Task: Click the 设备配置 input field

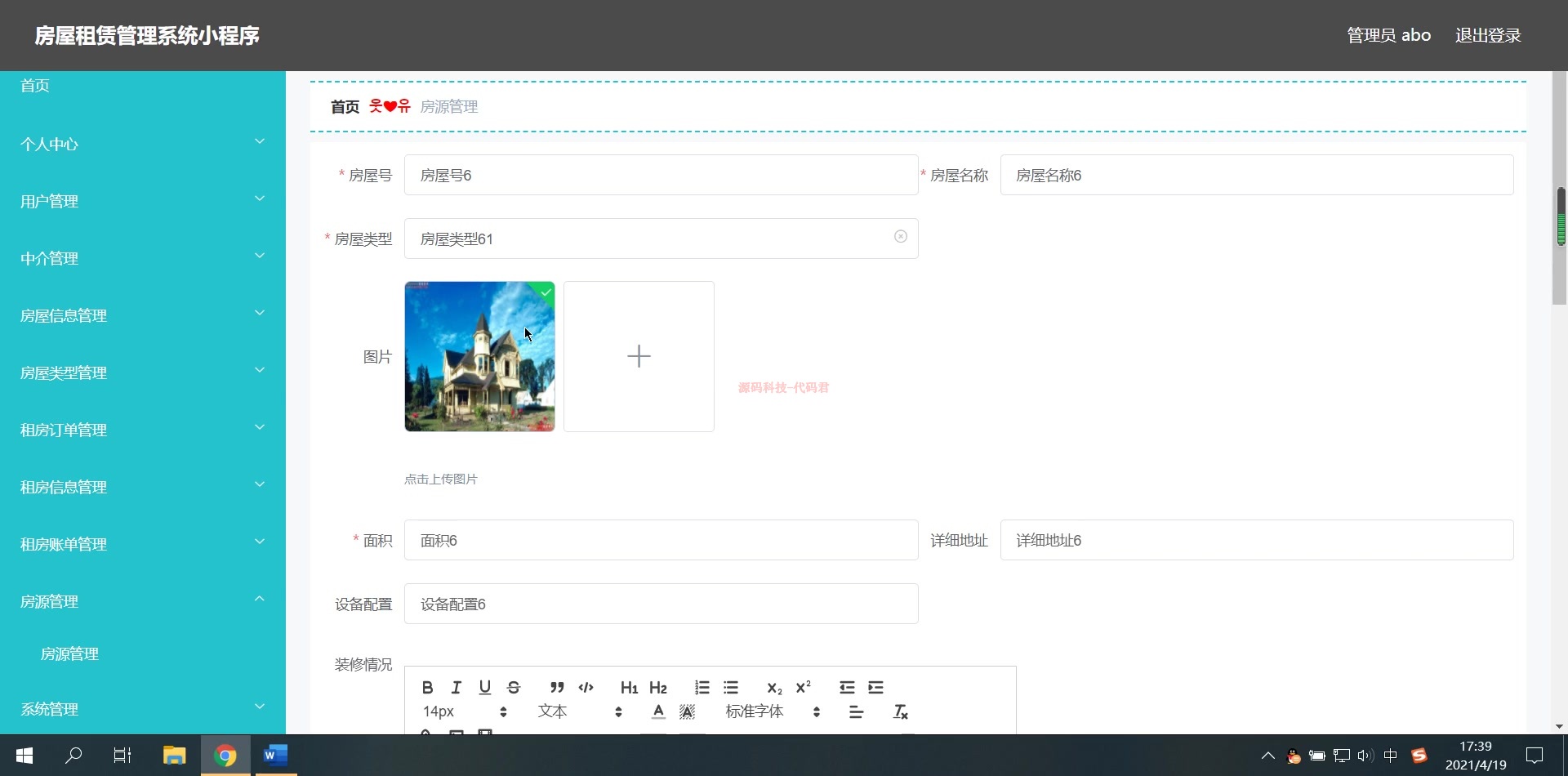Action: pos(661,604)
